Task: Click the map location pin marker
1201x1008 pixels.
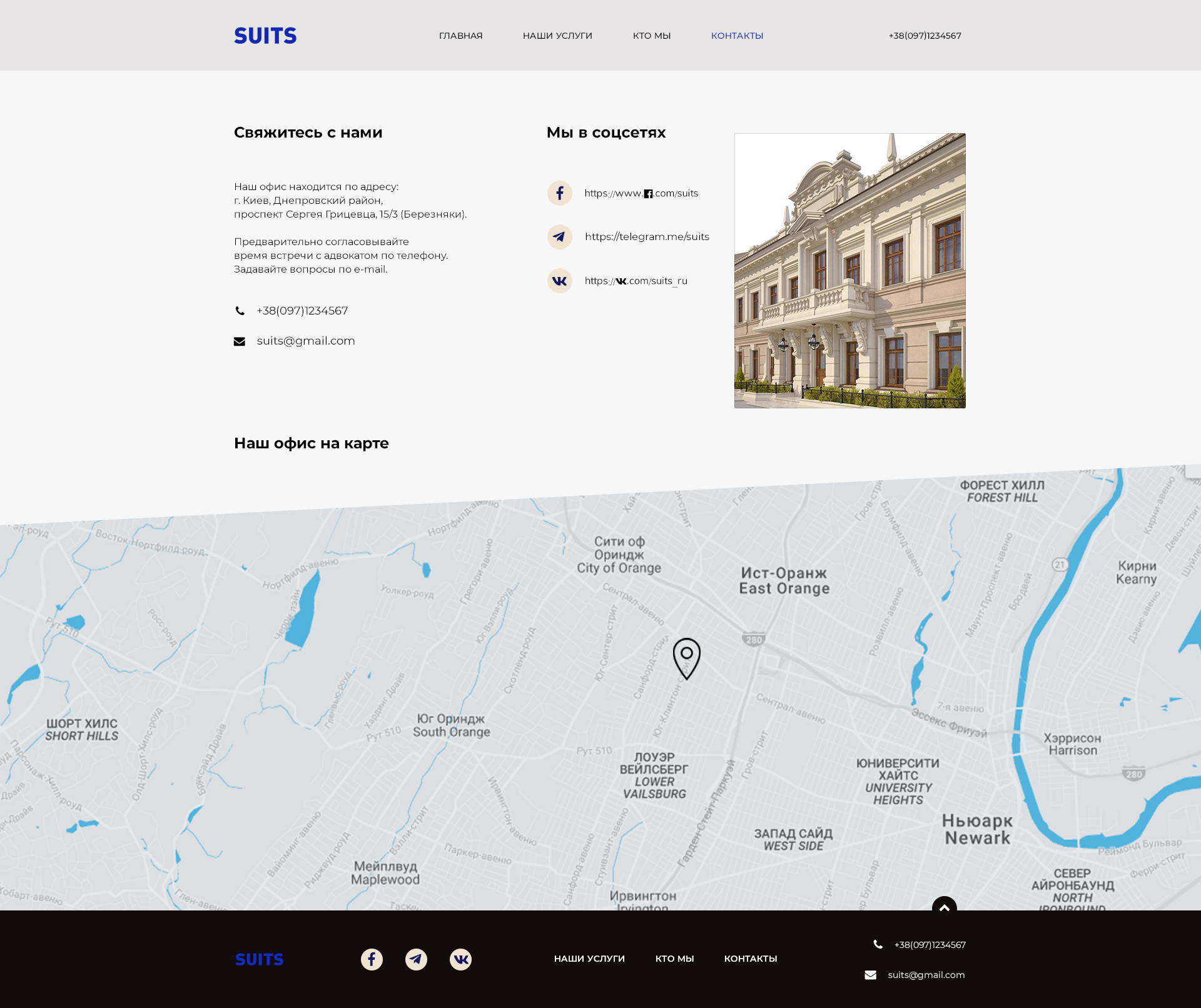Action: [x=686, y=657]
